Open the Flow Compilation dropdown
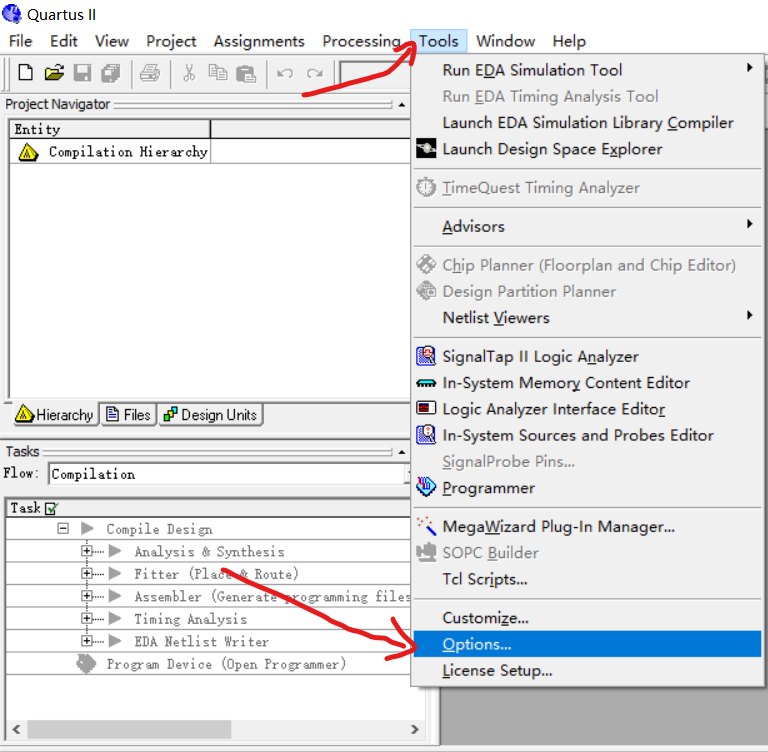 pyautogui.click(x=408, y=474)
